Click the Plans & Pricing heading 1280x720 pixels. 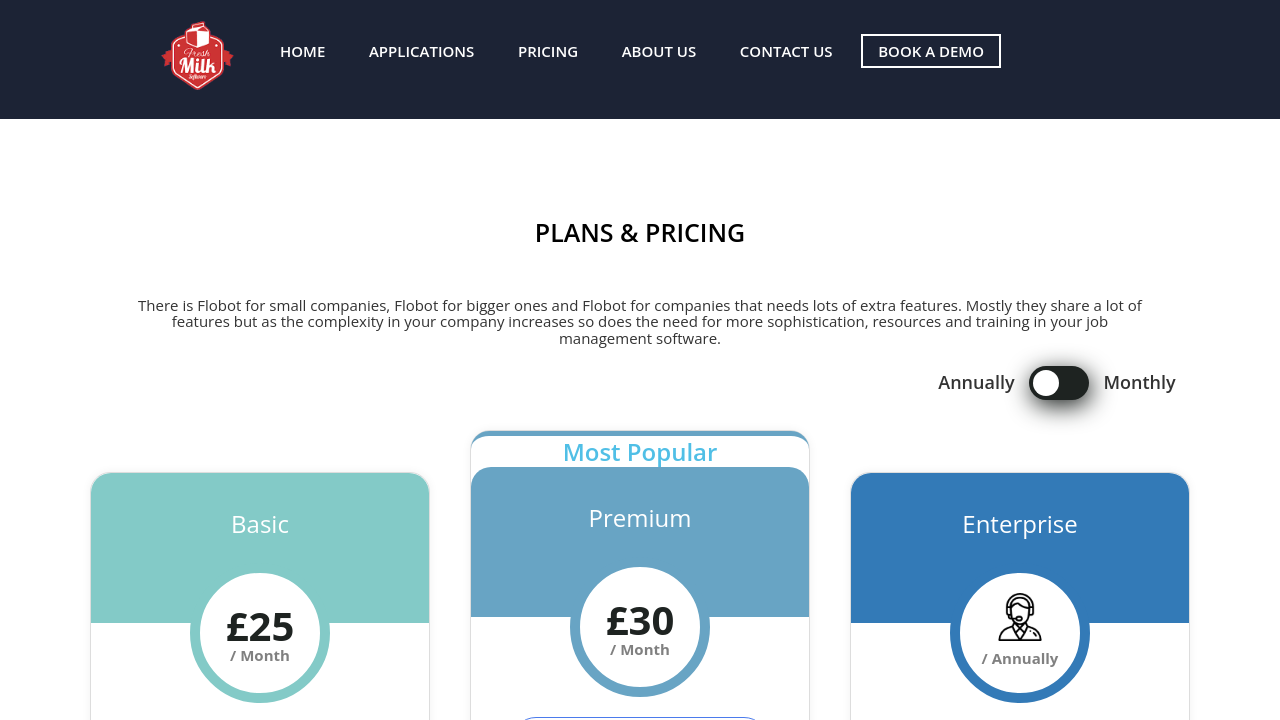point(640,233)
